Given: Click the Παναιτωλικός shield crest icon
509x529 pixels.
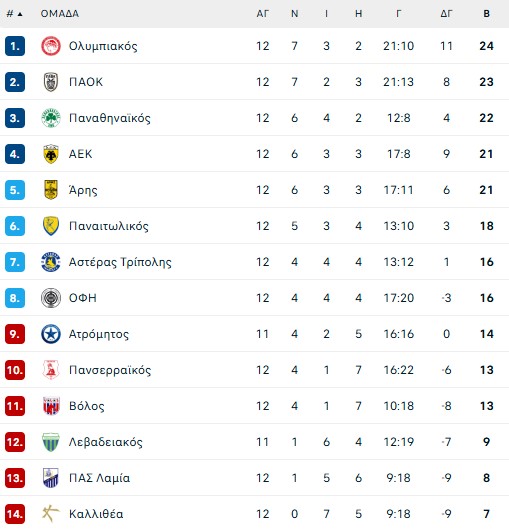Looking at the screenshot, I should click(x=51, y=226).
